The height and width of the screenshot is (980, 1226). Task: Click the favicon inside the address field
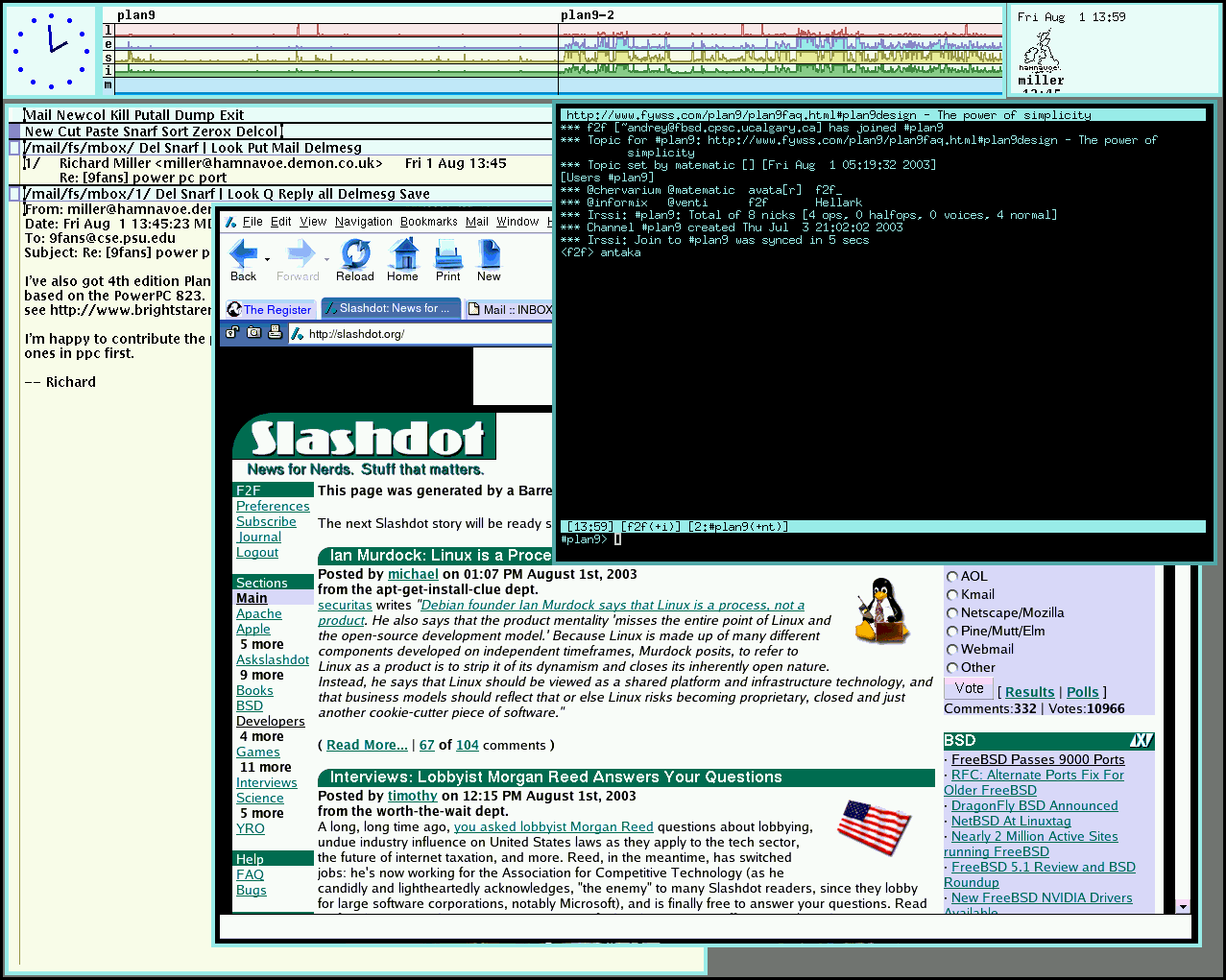[298, 334]
